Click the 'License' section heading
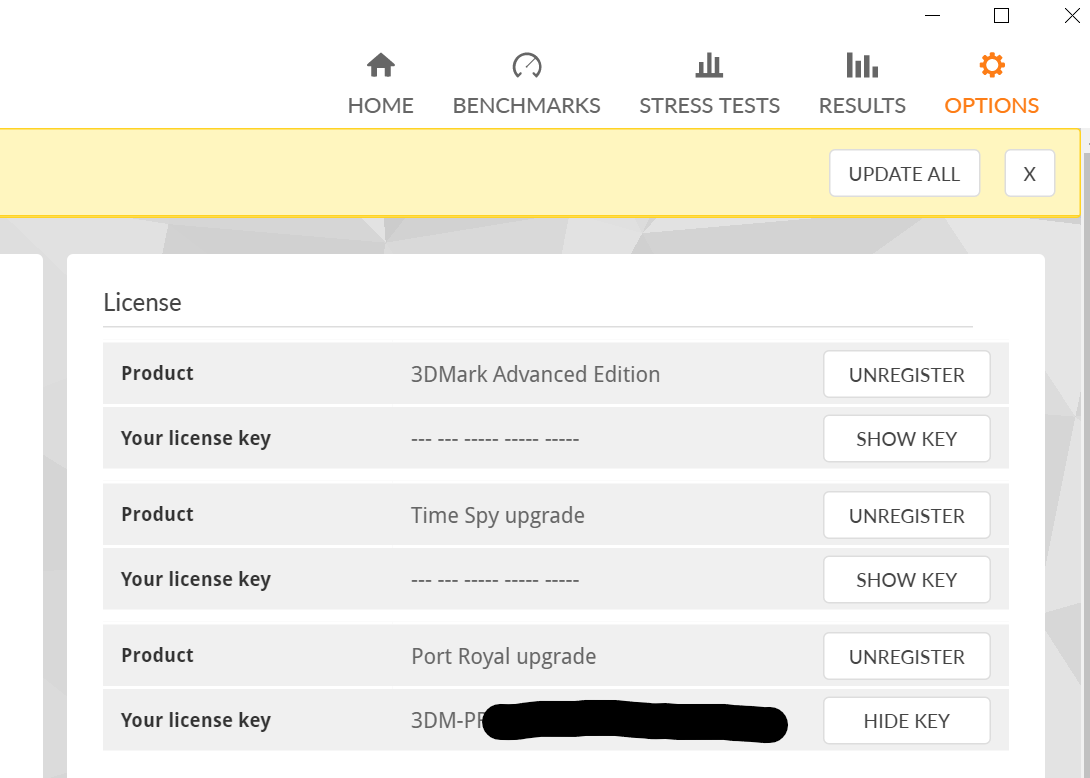The width and height of the screenshot is (1090, 778). coord(143,302)
